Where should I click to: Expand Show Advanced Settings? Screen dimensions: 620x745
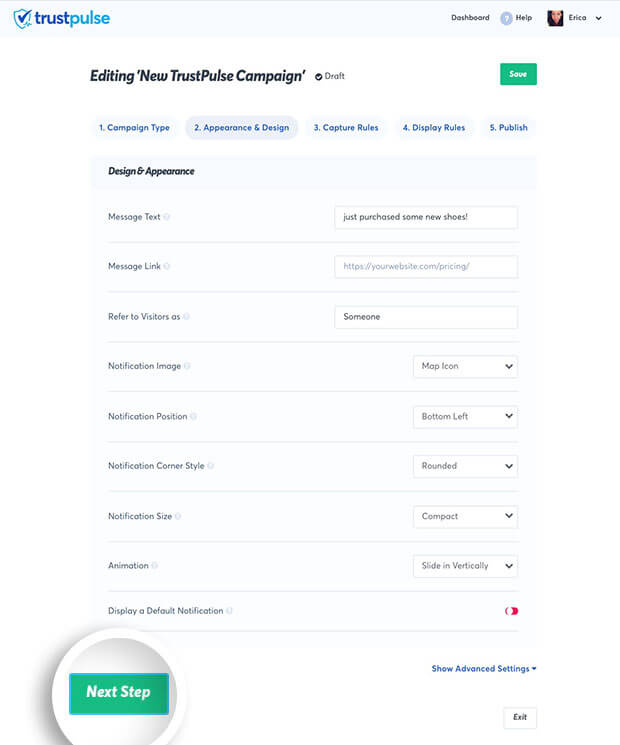[484, 669]
